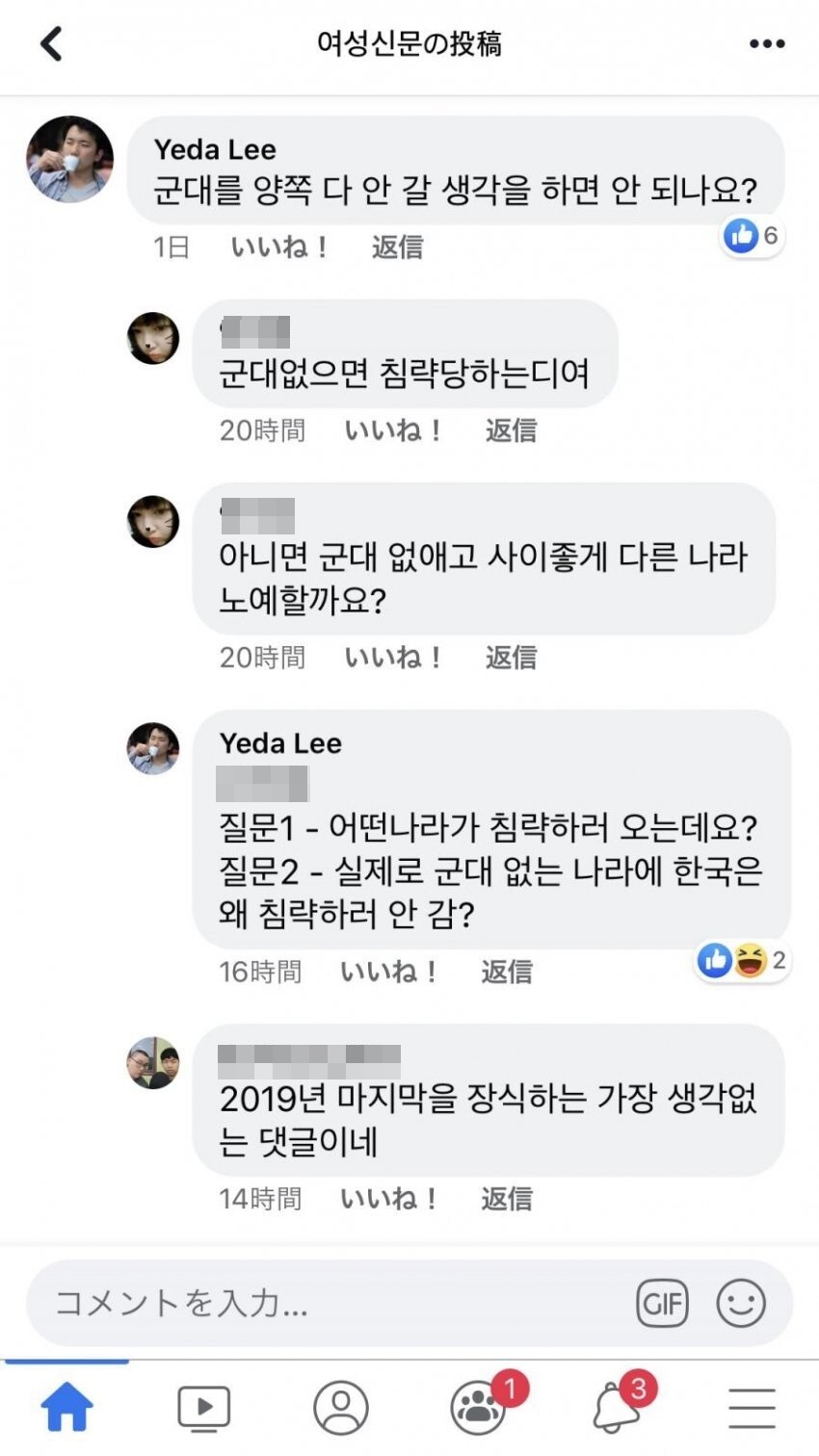819x1456 pixels.
Task: Reply to the 2019년 마지막 comment
Action: tap(507, 1199)
